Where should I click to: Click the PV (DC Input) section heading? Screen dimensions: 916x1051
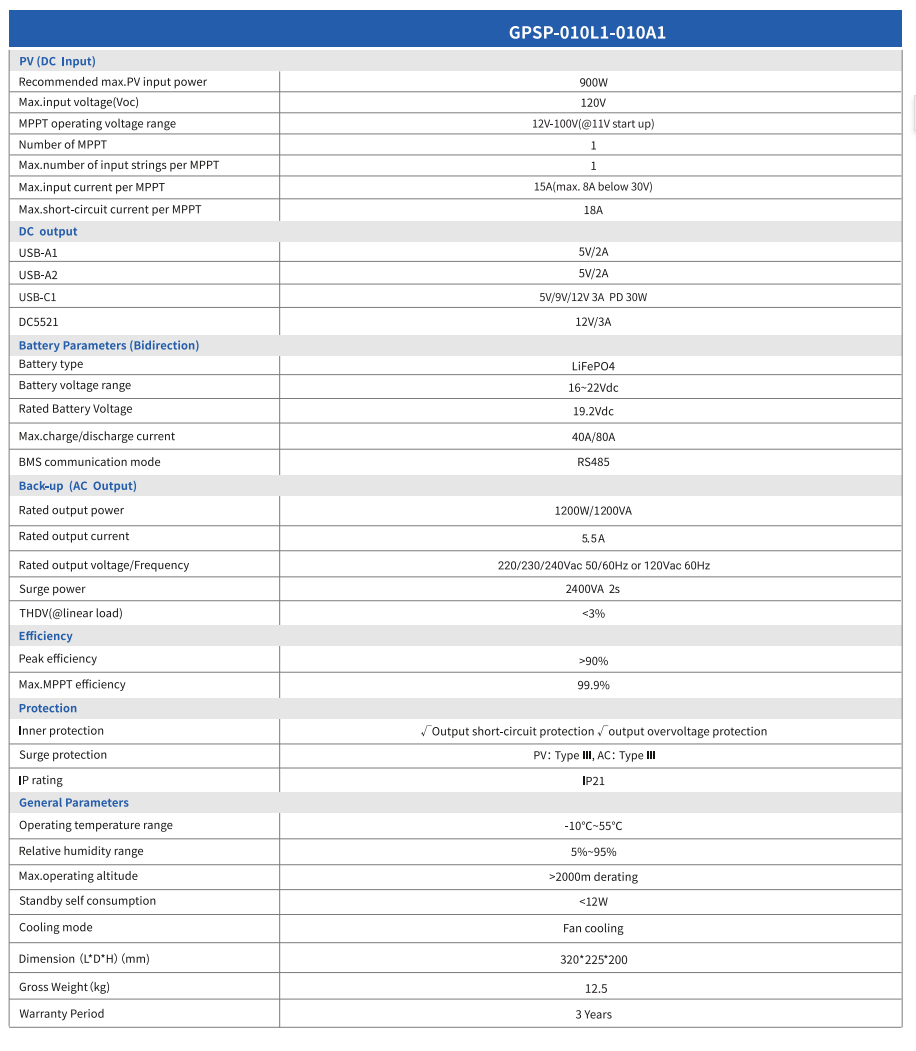click(x=57, y=61)
